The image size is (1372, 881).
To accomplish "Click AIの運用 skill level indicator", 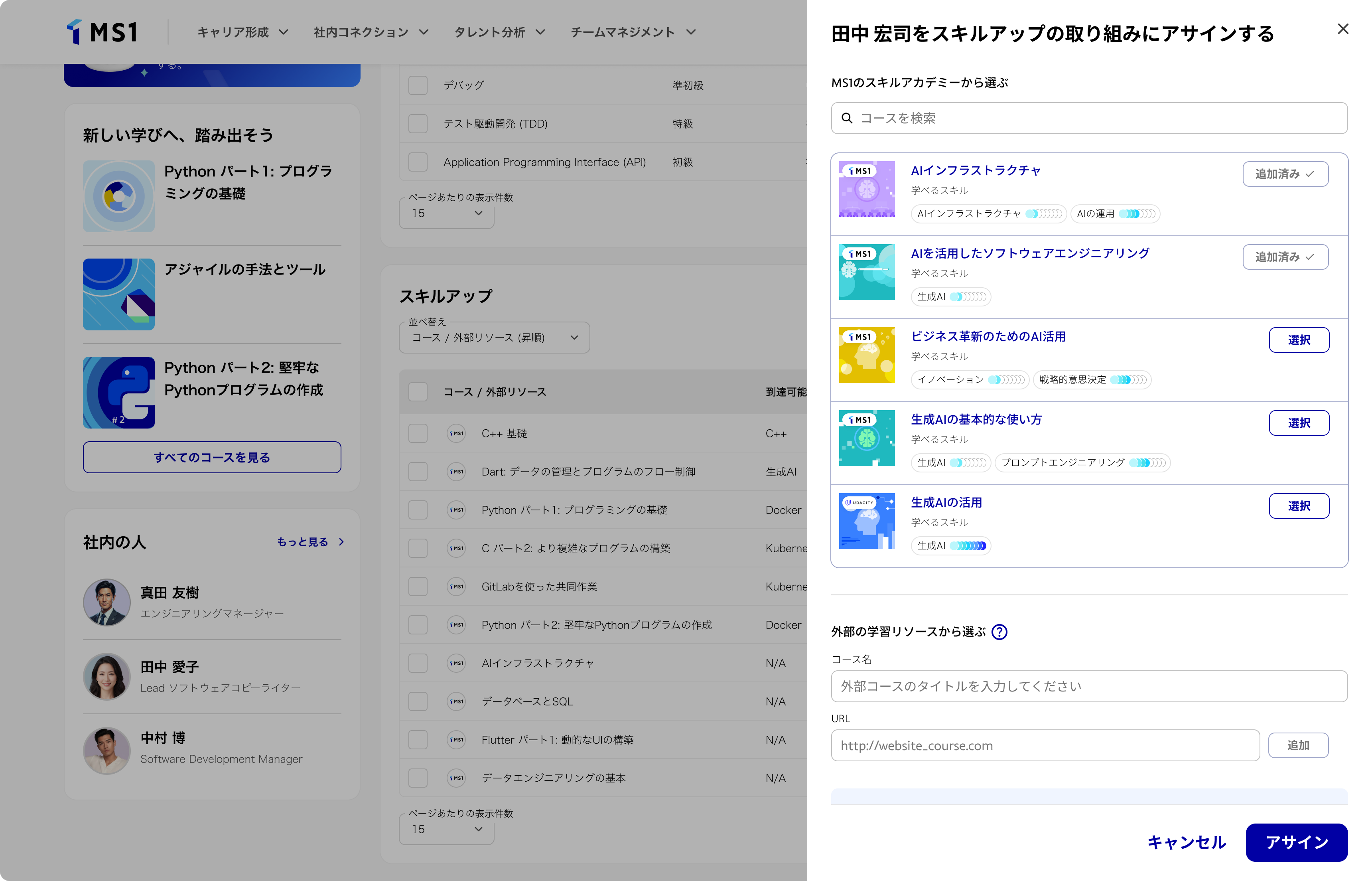I will click(x=1137, y=214).
